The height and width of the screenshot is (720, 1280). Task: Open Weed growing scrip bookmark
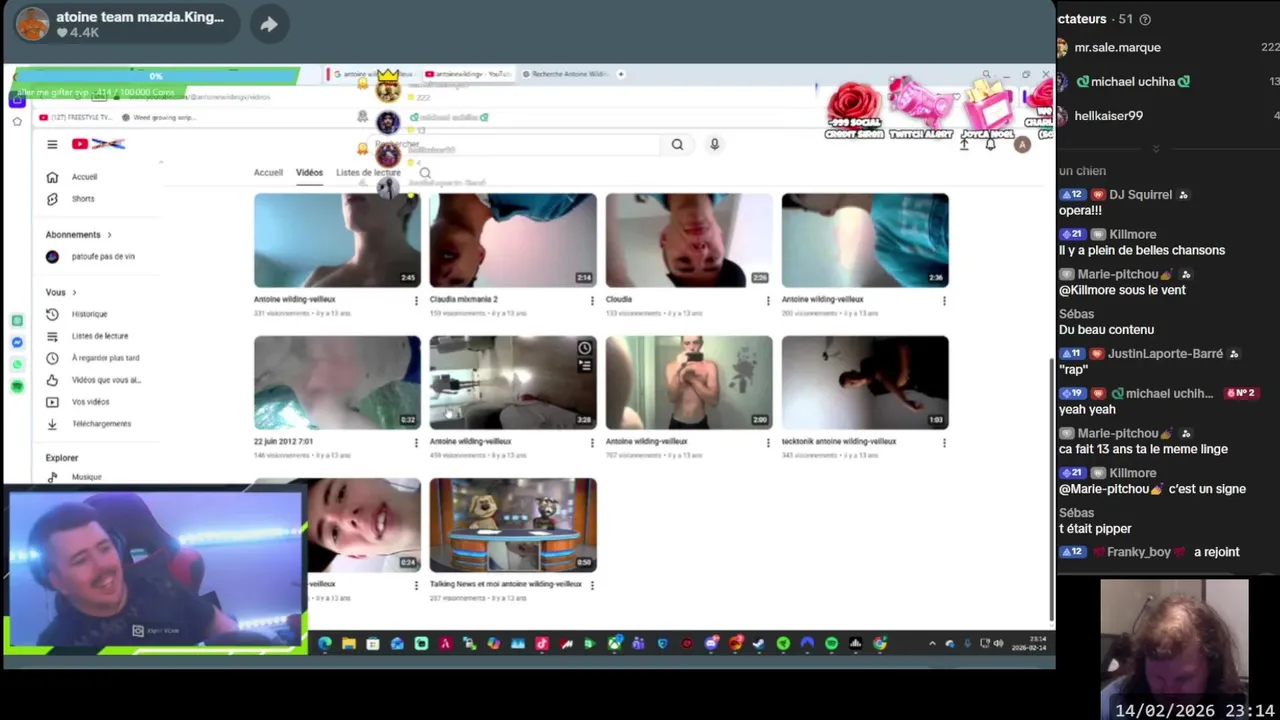pos(158,117)
